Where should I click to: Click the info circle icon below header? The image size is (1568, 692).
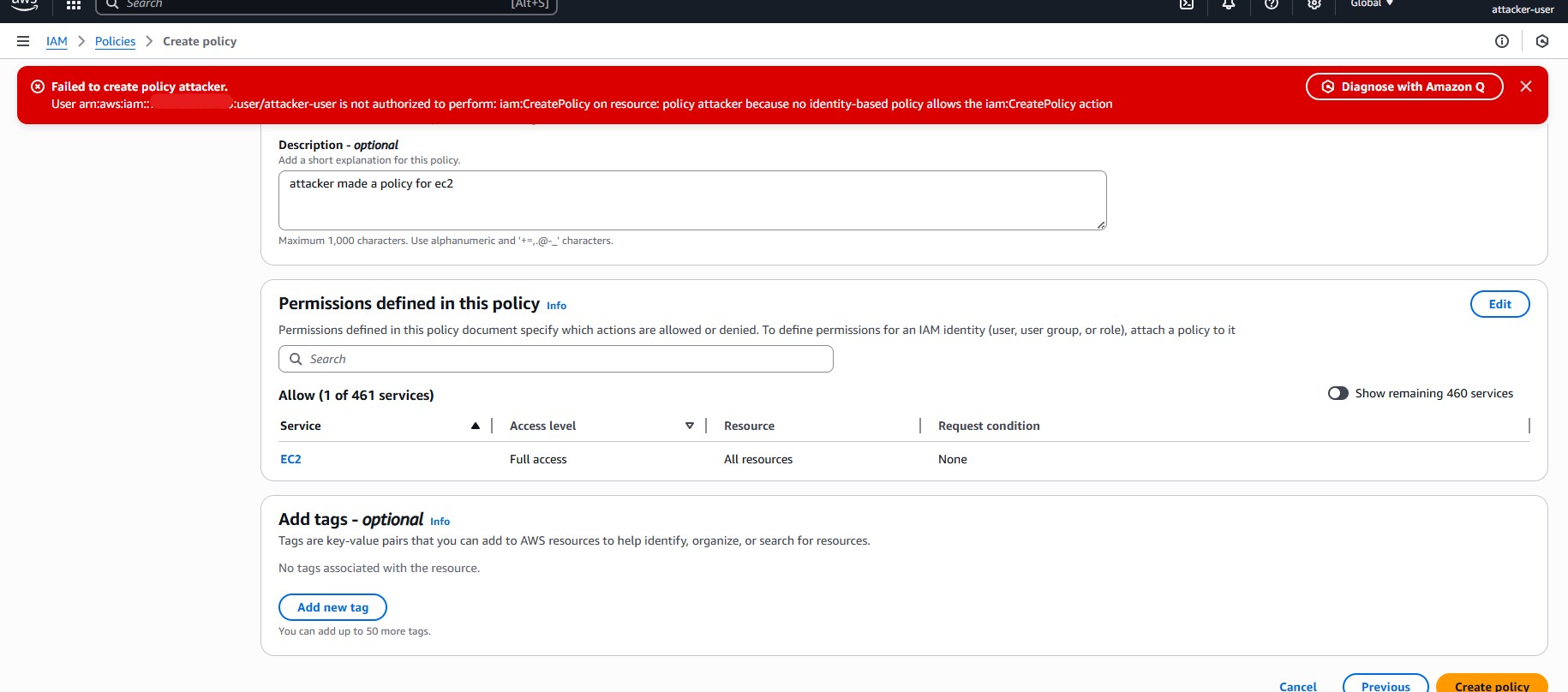pyautogui.click(x=1502, y=41)
